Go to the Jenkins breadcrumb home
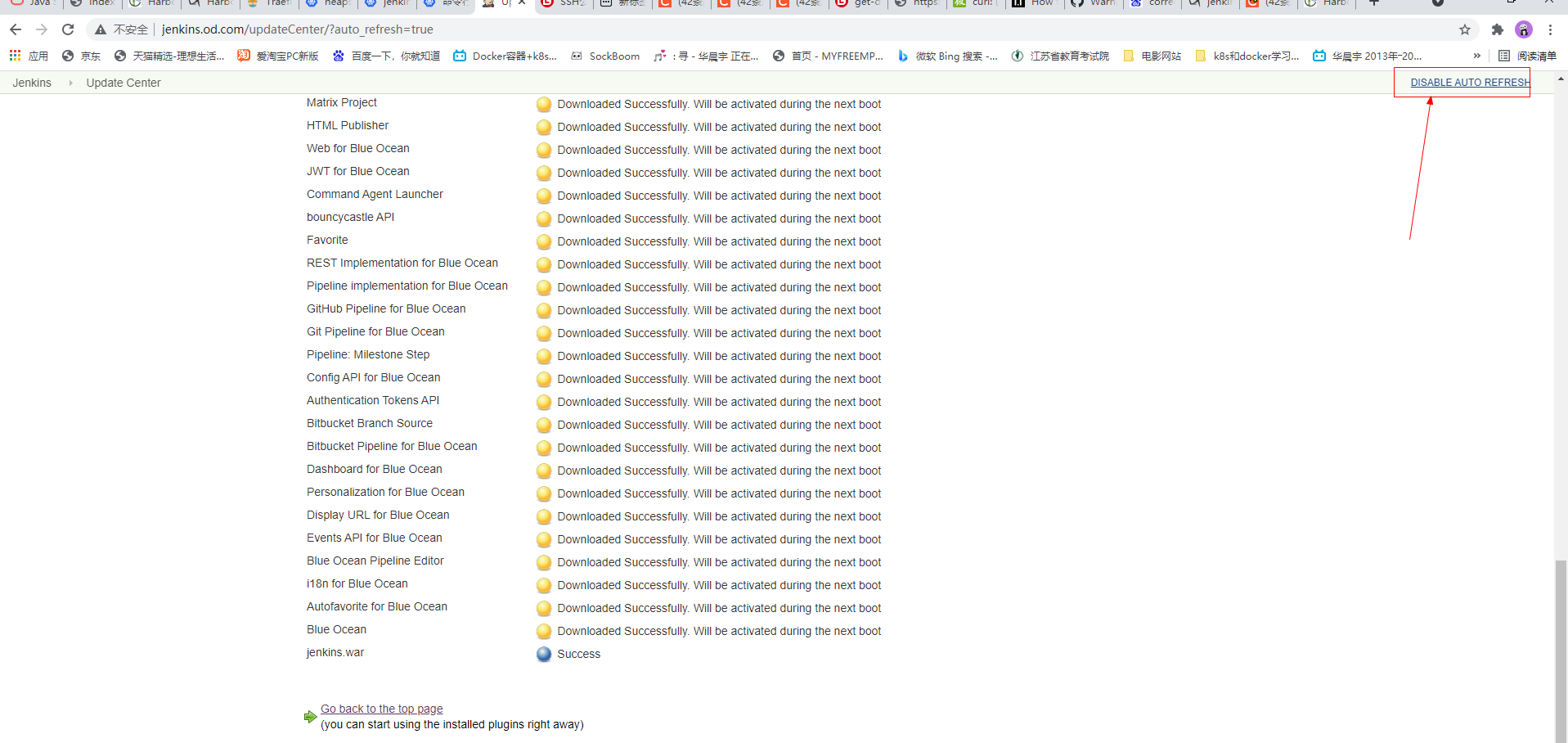Viewport: 1568px width, 743px height. (x=32, y=83)
